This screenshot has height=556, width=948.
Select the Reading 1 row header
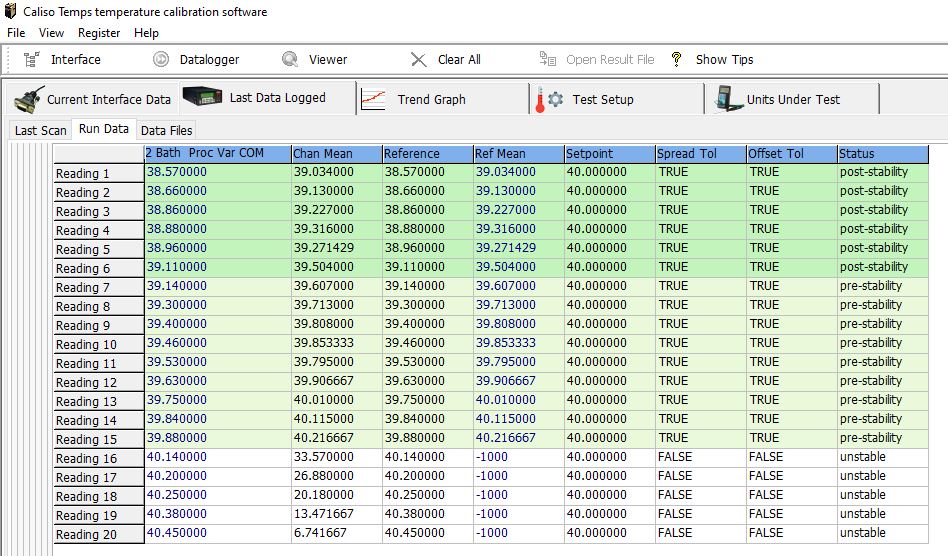coord(99,173)
